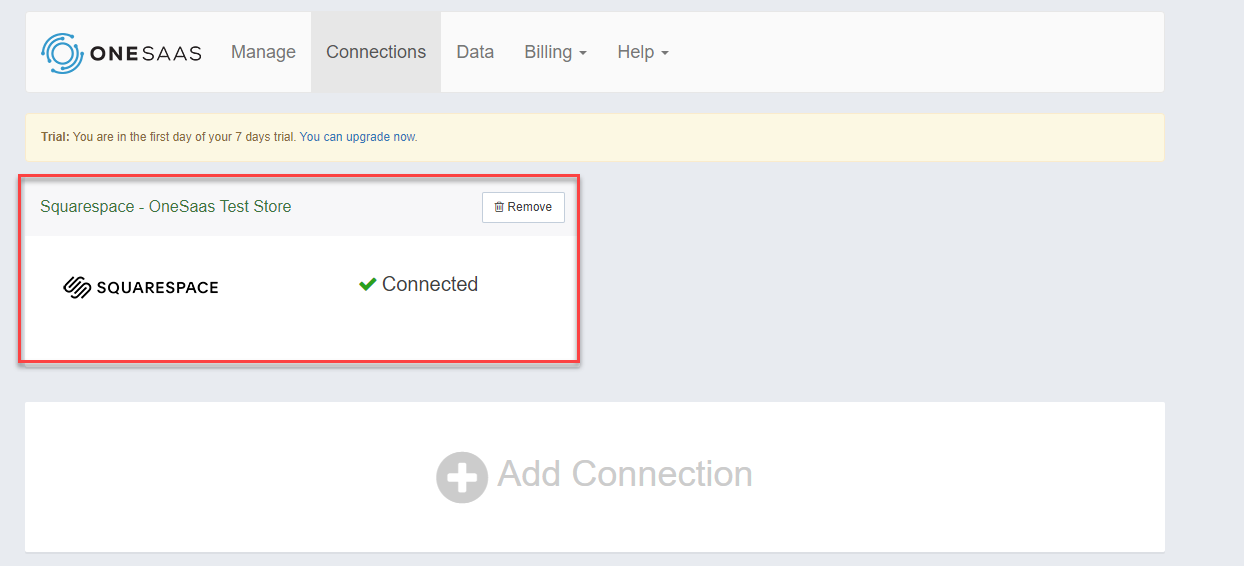Open the Billing dropdown menu
1244x566 pixels.
point(555,52)
